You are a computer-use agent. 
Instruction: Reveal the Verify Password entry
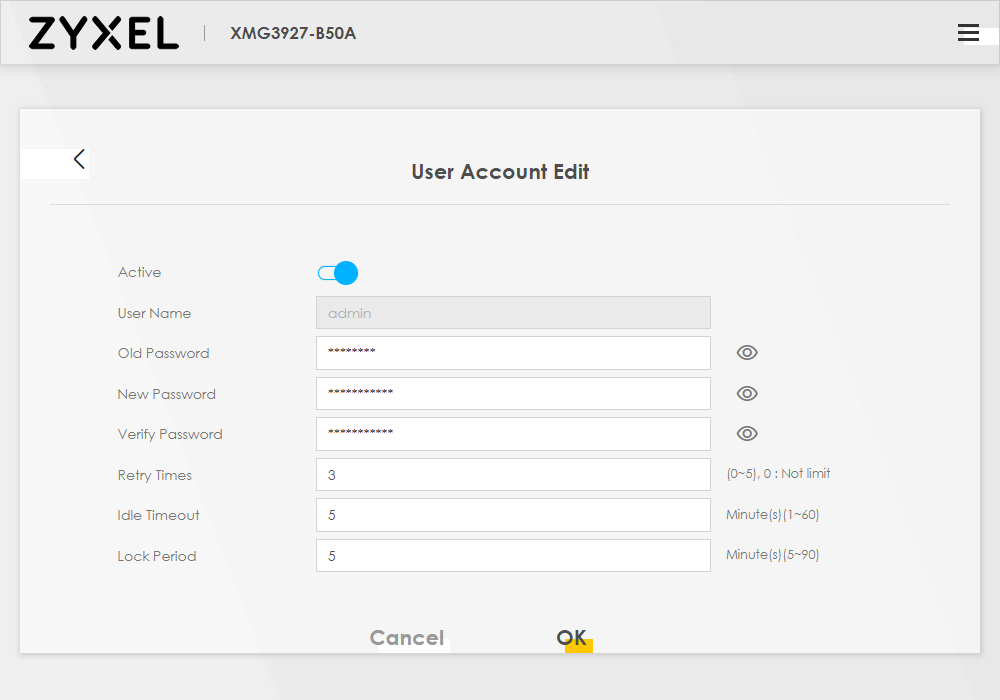pos(747,433)
